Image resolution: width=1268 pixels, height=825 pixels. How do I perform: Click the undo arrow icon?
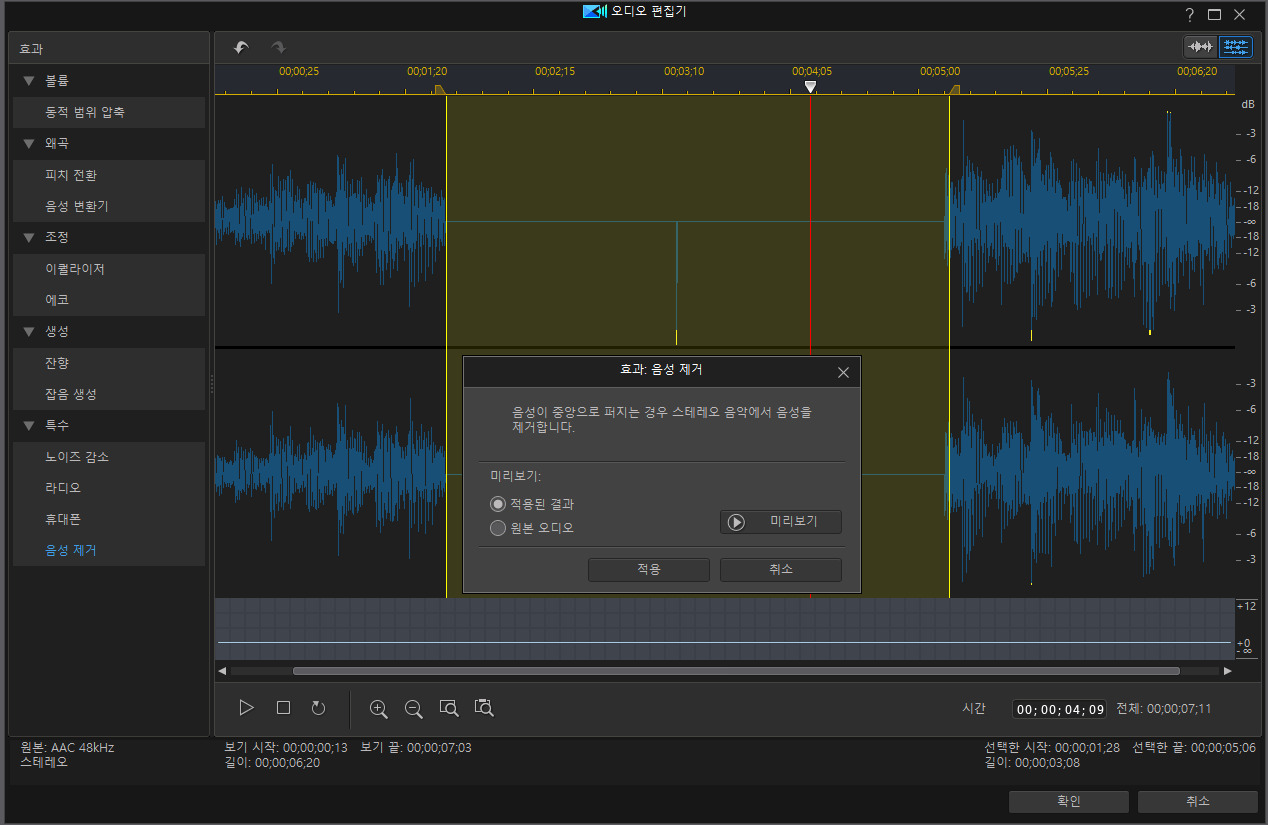pos(241,47)
